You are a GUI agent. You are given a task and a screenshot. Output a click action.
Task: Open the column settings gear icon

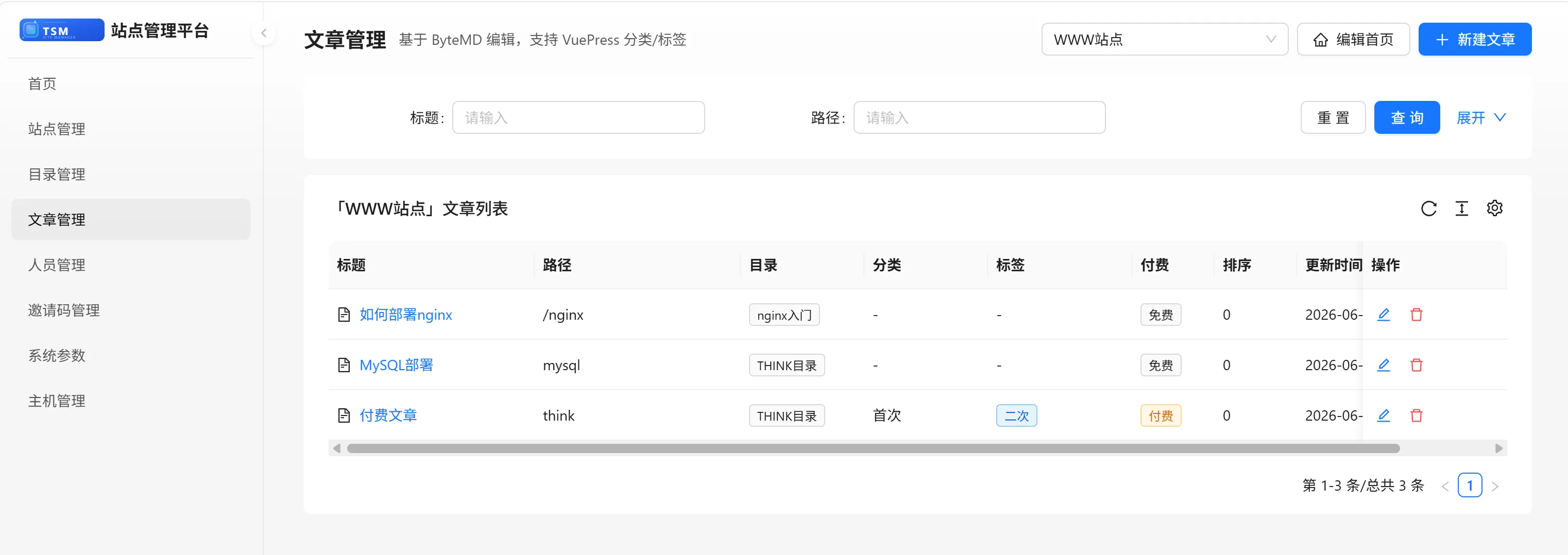[x=1494, y=208]
